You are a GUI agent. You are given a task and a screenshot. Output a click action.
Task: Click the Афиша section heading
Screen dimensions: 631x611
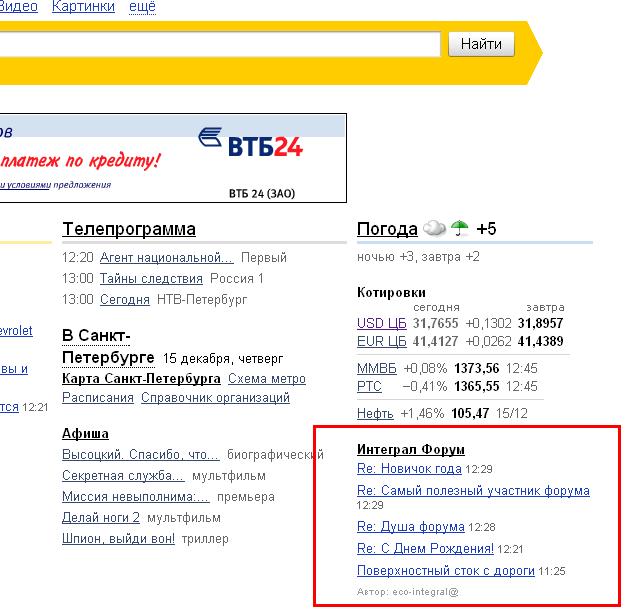(x=85, y=433)
